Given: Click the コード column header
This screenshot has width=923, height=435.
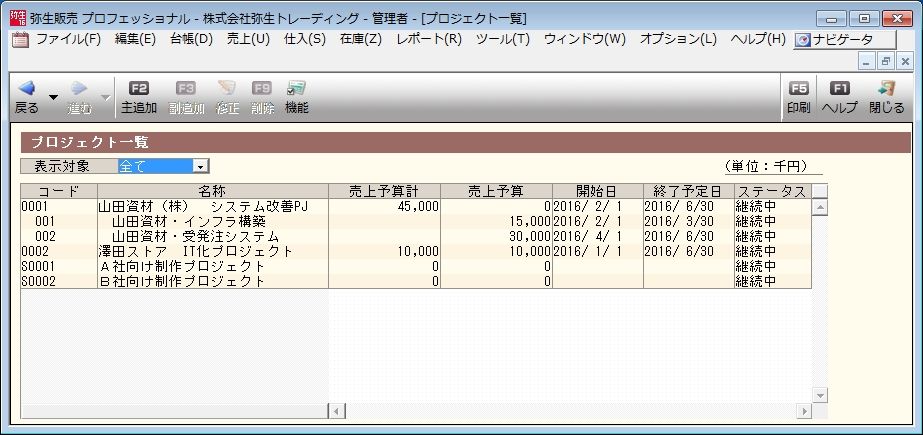Looking at the screenshot, I should [x=59, y=191].
